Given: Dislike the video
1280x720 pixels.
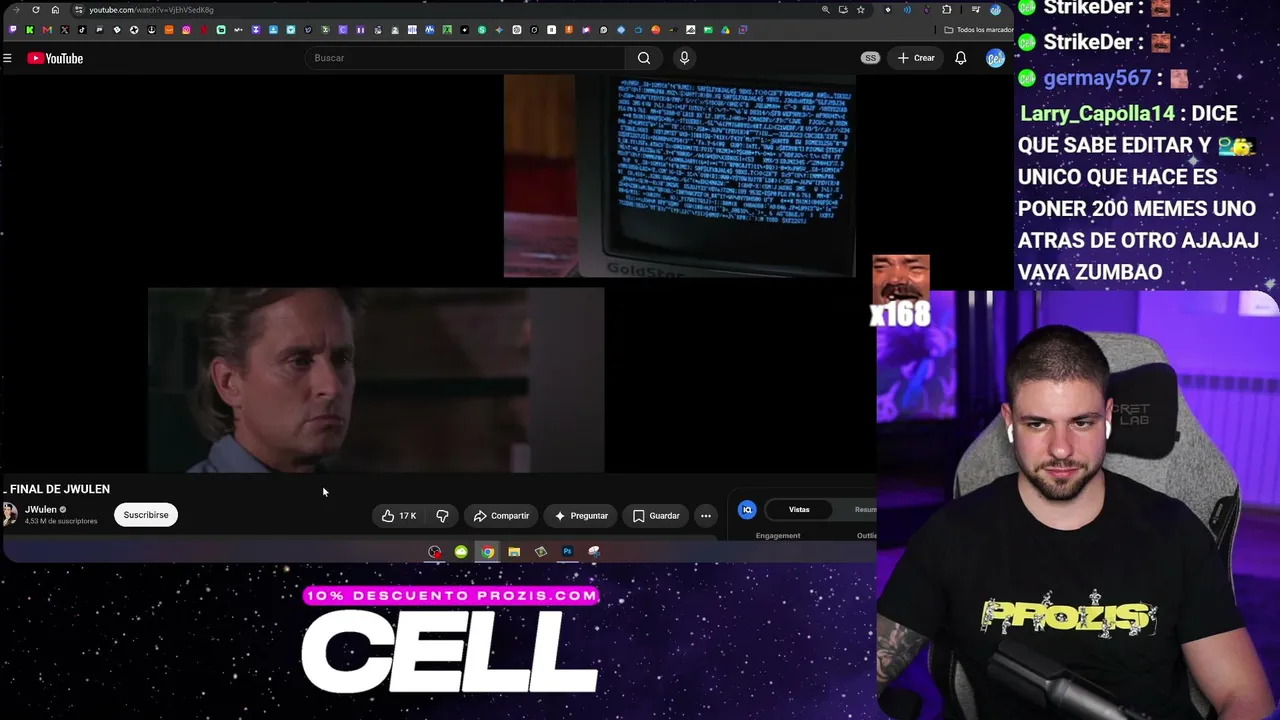Looking at the screenshot, I should tap(442, 516).
